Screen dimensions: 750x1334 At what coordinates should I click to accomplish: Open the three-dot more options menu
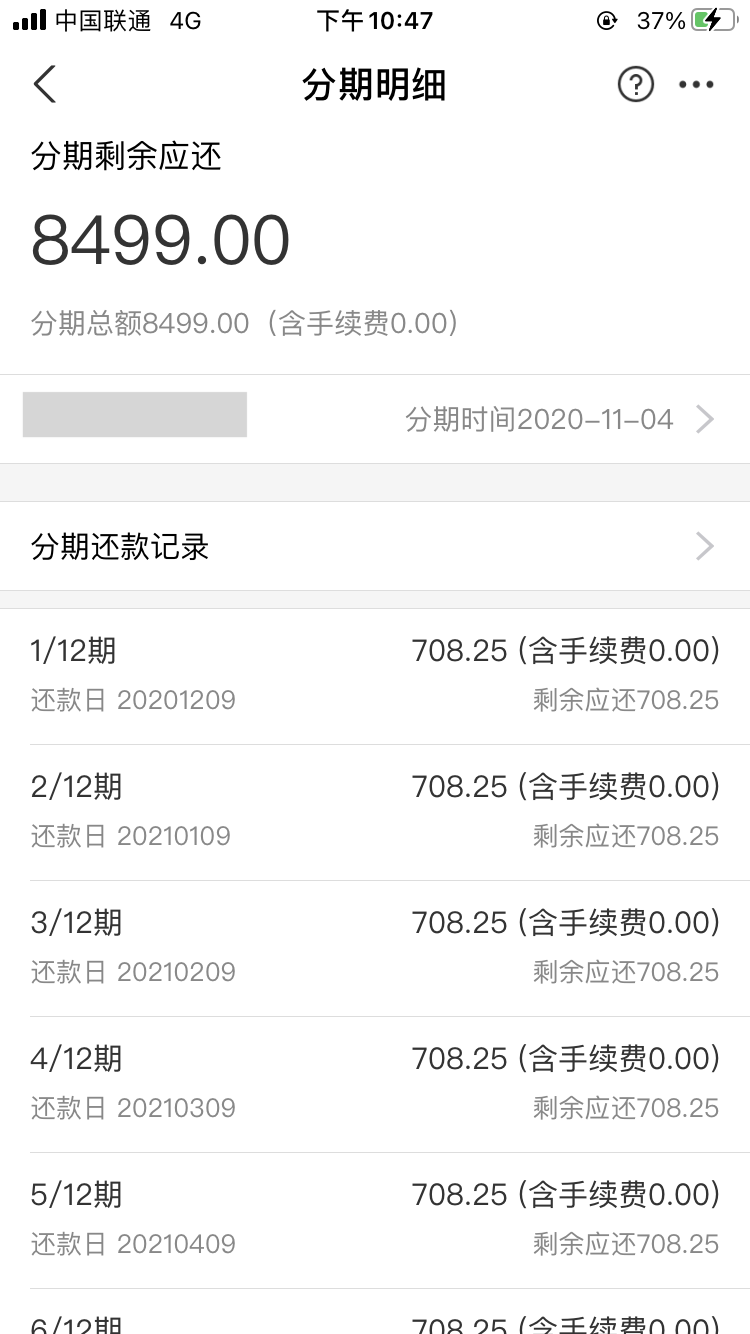click(696, 85)
